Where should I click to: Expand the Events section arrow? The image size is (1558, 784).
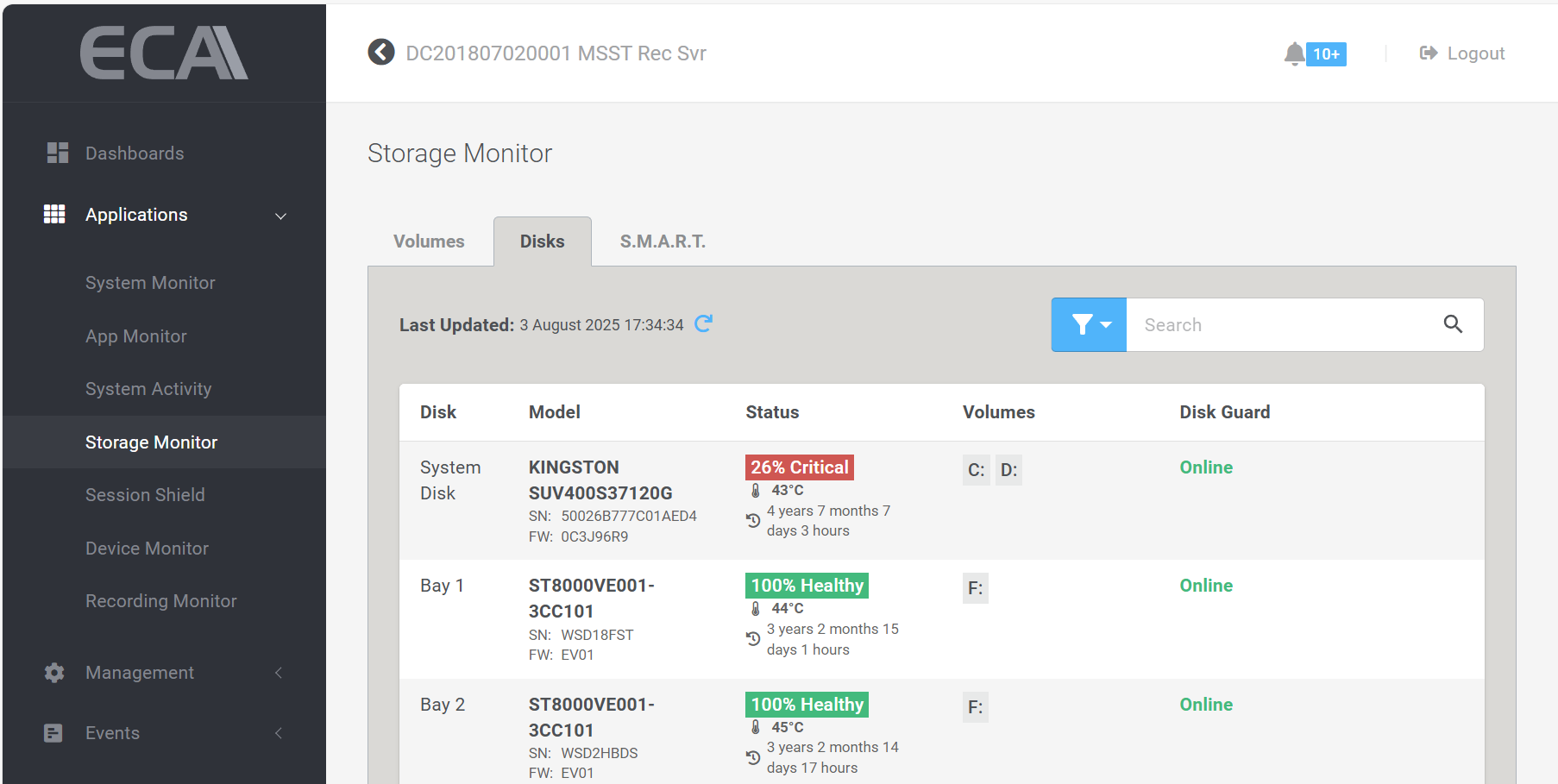coord(279,733)
